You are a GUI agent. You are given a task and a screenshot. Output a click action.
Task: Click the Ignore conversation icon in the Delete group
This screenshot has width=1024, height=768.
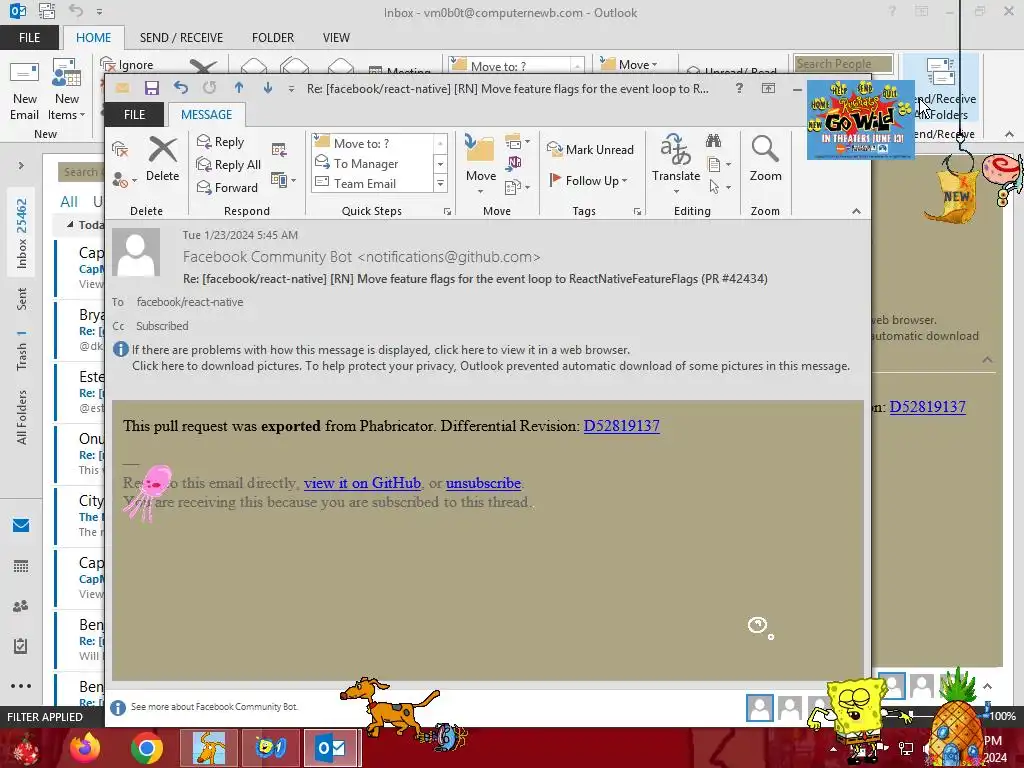pos(120,149)
